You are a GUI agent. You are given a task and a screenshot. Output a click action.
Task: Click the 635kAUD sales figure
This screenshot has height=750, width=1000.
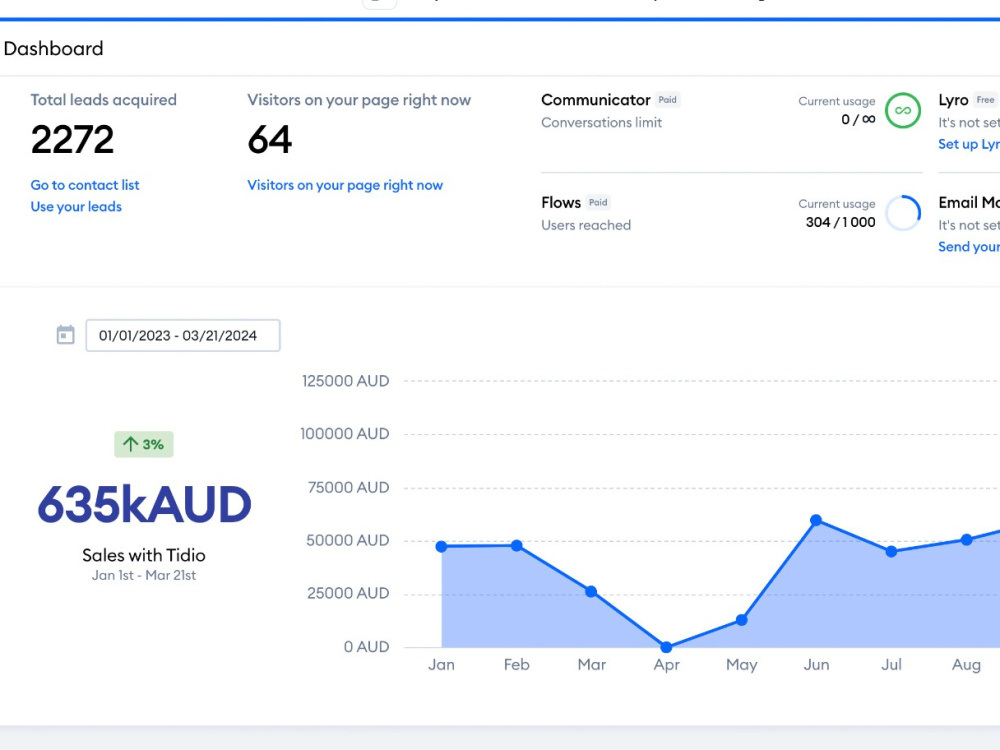144,504
